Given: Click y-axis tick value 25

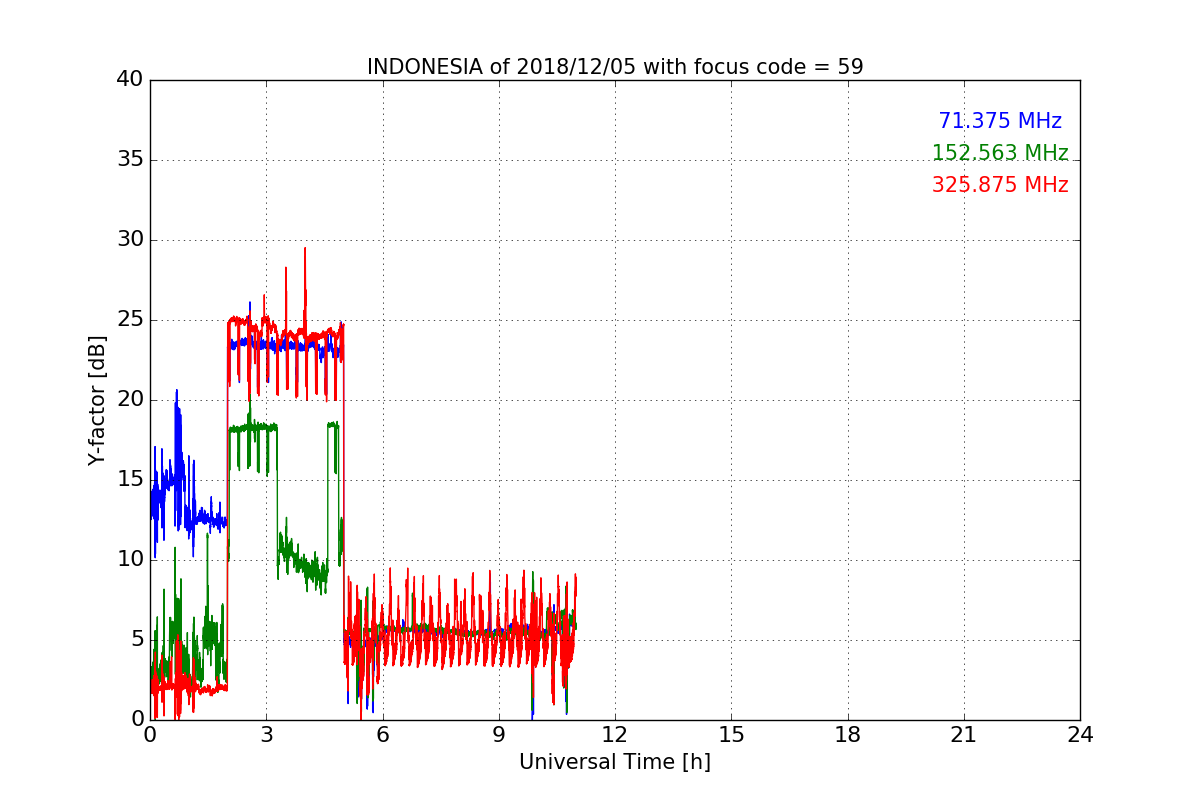Looking at the screenshot, I should [x=130, y=320].
